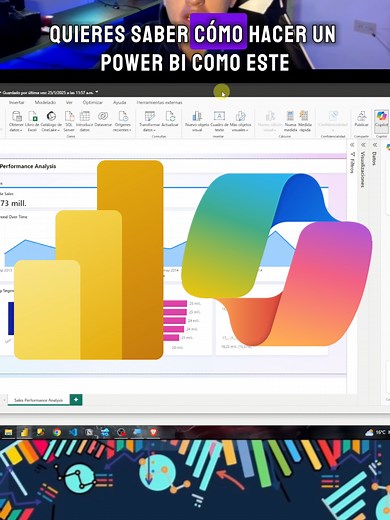Image resolution: width=390 pixels, height=520 pixels.
Task: Switch to the Insertar ribbon tab
Action: click(16, 102)
